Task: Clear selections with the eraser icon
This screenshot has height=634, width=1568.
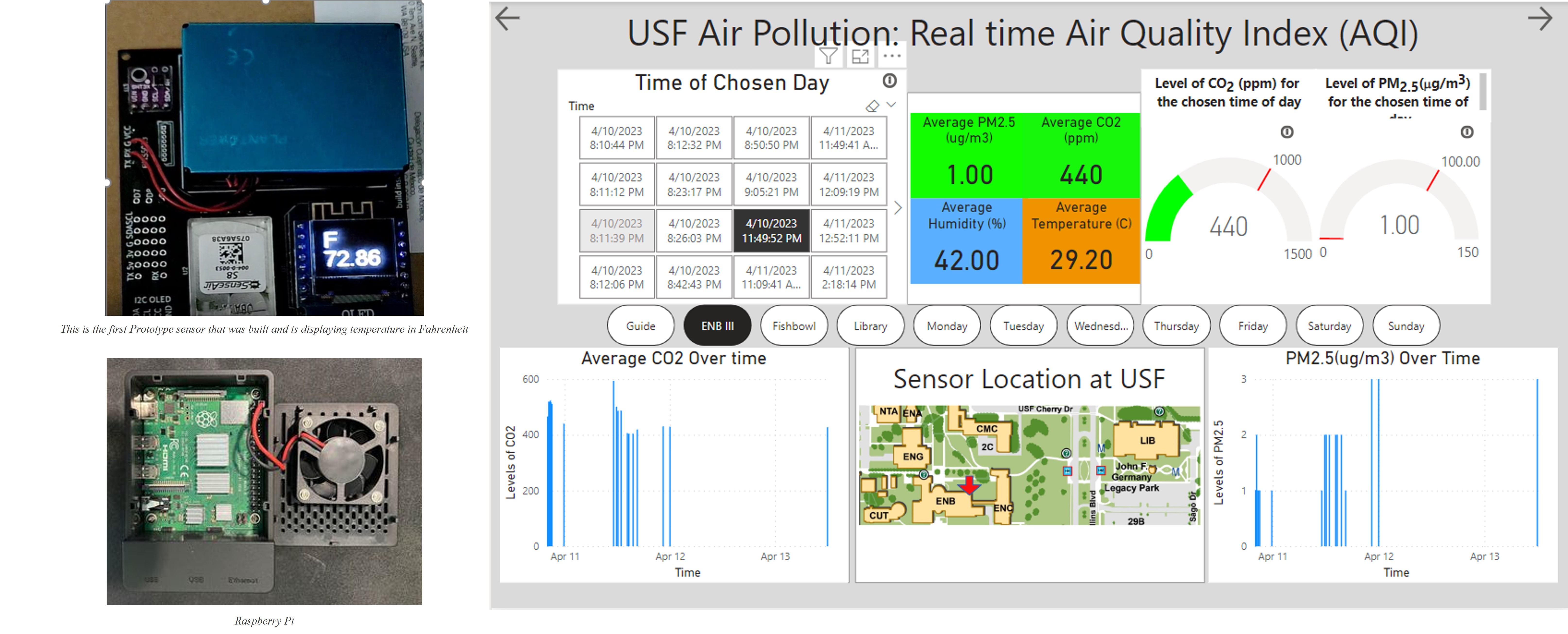Action: pos(872,106)
